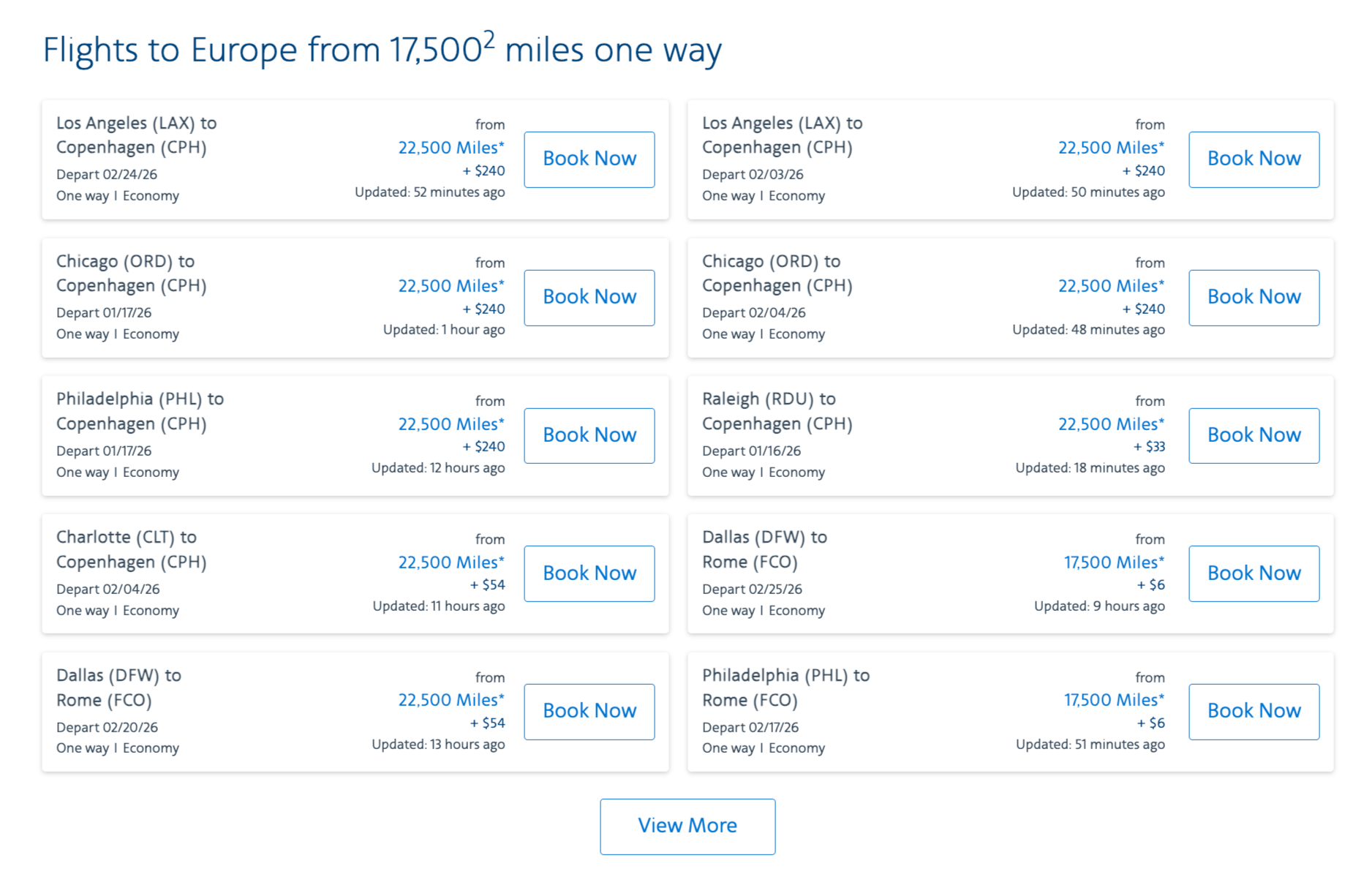1372x869 pixels.
Task: Book Raleigh to Copenhagen flight
Action: 1254,435
